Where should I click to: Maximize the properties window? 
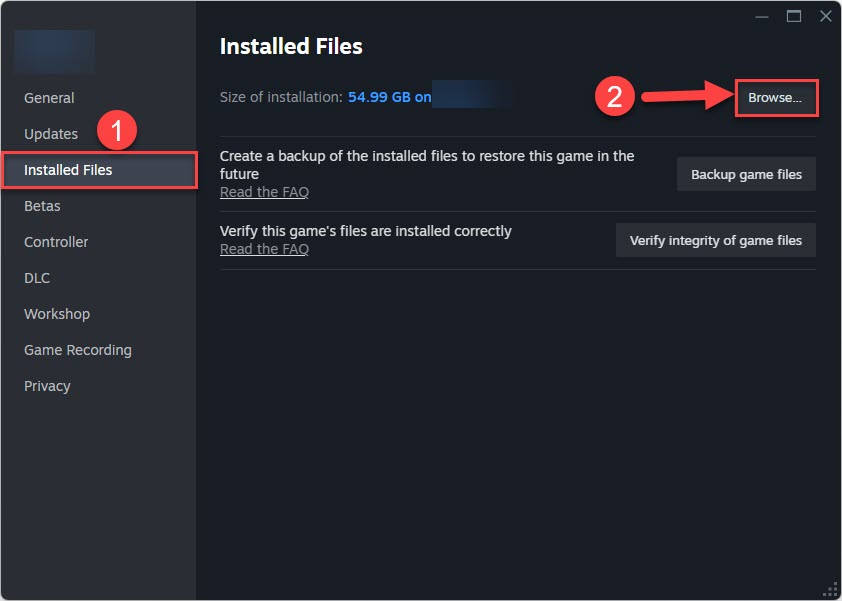[x=794, y=17]
